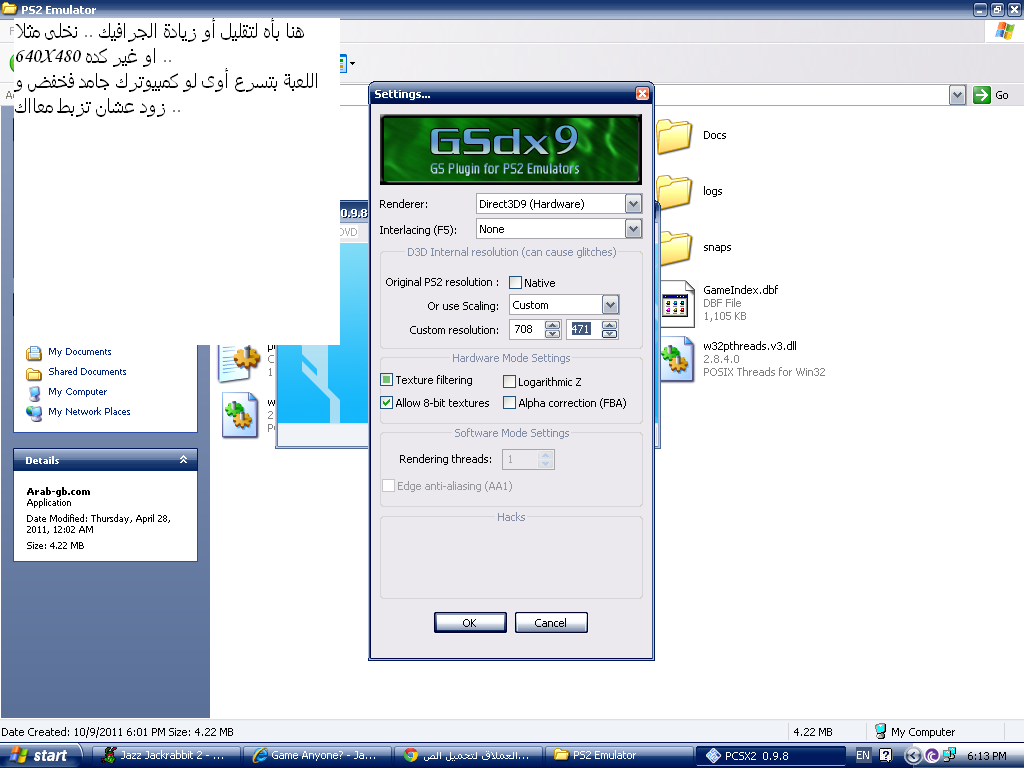
Task: Select the snaps folder icon
Action: [675, 248]
